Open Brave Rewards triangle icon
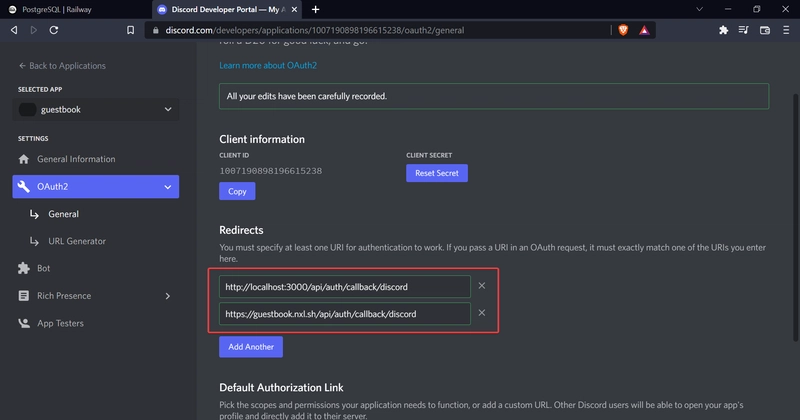Viewport: 800px width, 420px height. [x=644, y=30]
